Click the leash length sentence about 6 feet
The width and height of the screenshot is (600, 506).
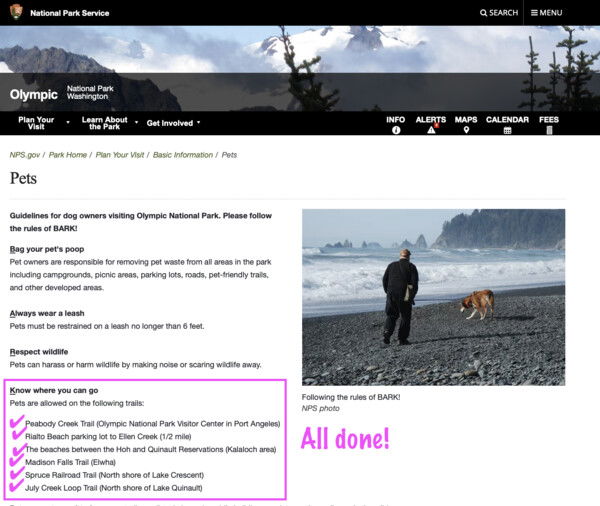point(107,326)
